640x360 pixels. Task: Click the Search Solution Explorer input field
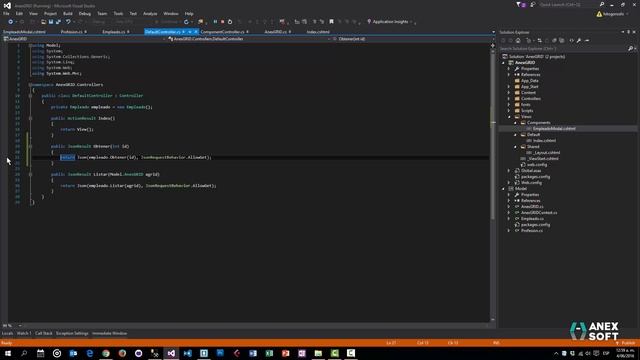[x=563, y=49]
